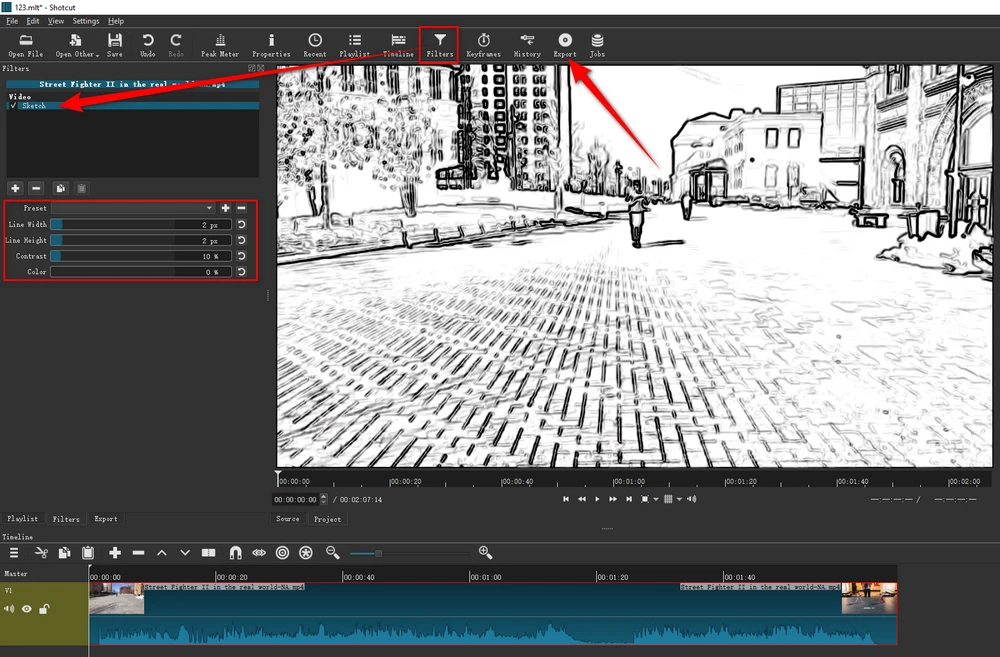The width and height of the screenshot is (1000, 657).
Task: Switch to the Playlist tab
Action: coord(22,519)
